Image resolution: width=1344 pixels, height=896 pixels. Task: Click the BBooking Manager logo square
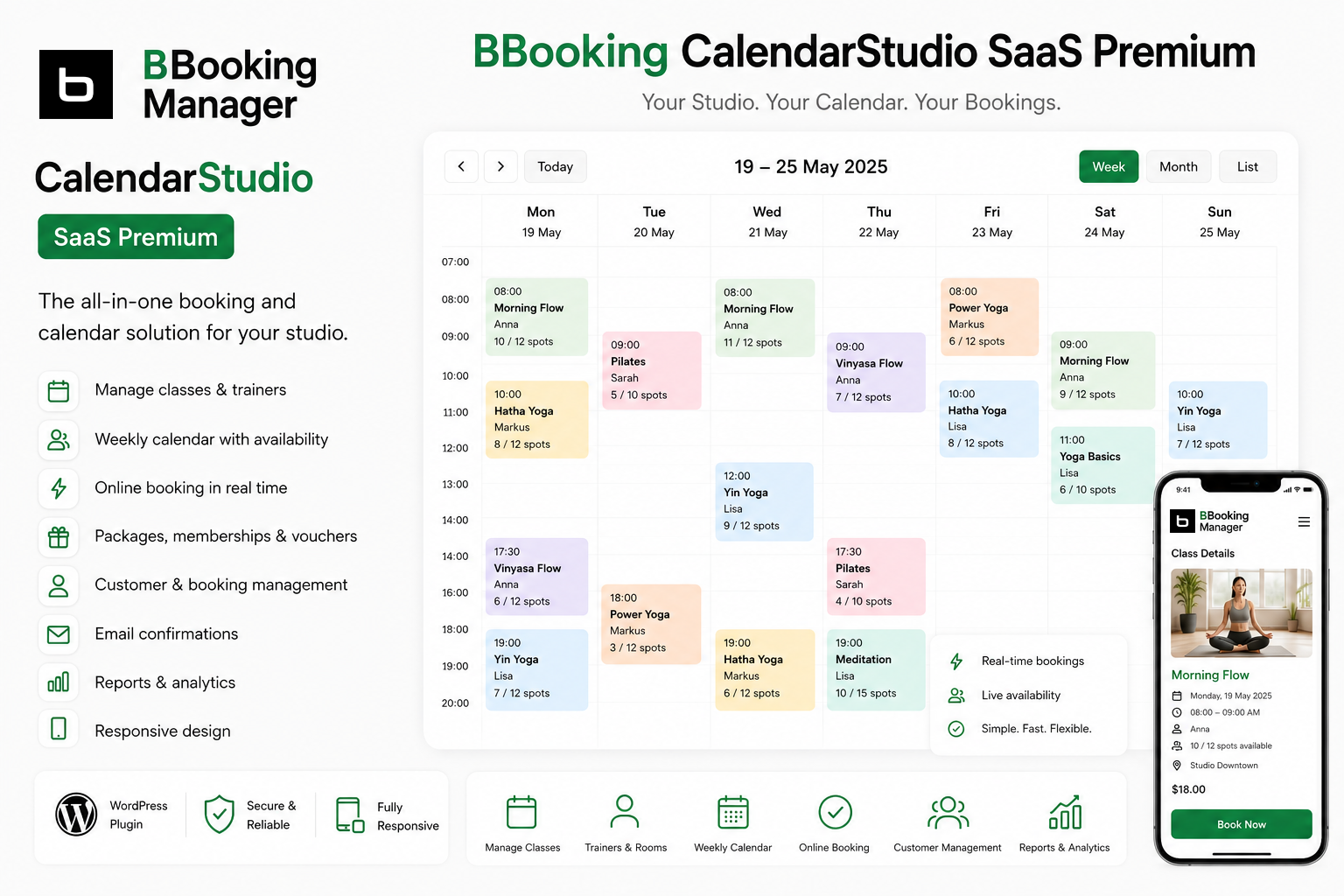(76, 84)
